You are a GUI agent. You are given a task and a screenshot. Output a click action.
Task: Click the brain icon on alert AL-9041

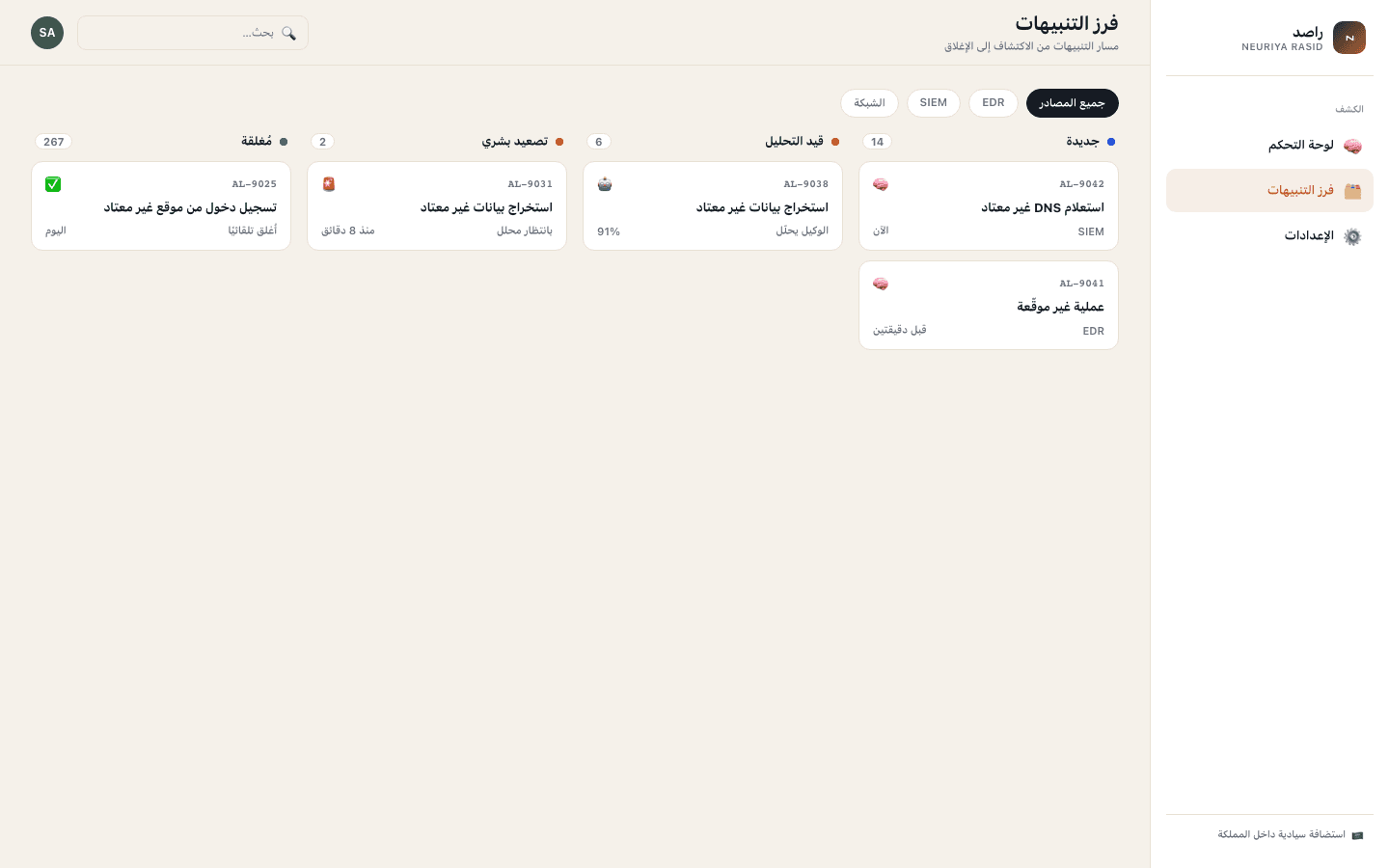click(881, 284)
